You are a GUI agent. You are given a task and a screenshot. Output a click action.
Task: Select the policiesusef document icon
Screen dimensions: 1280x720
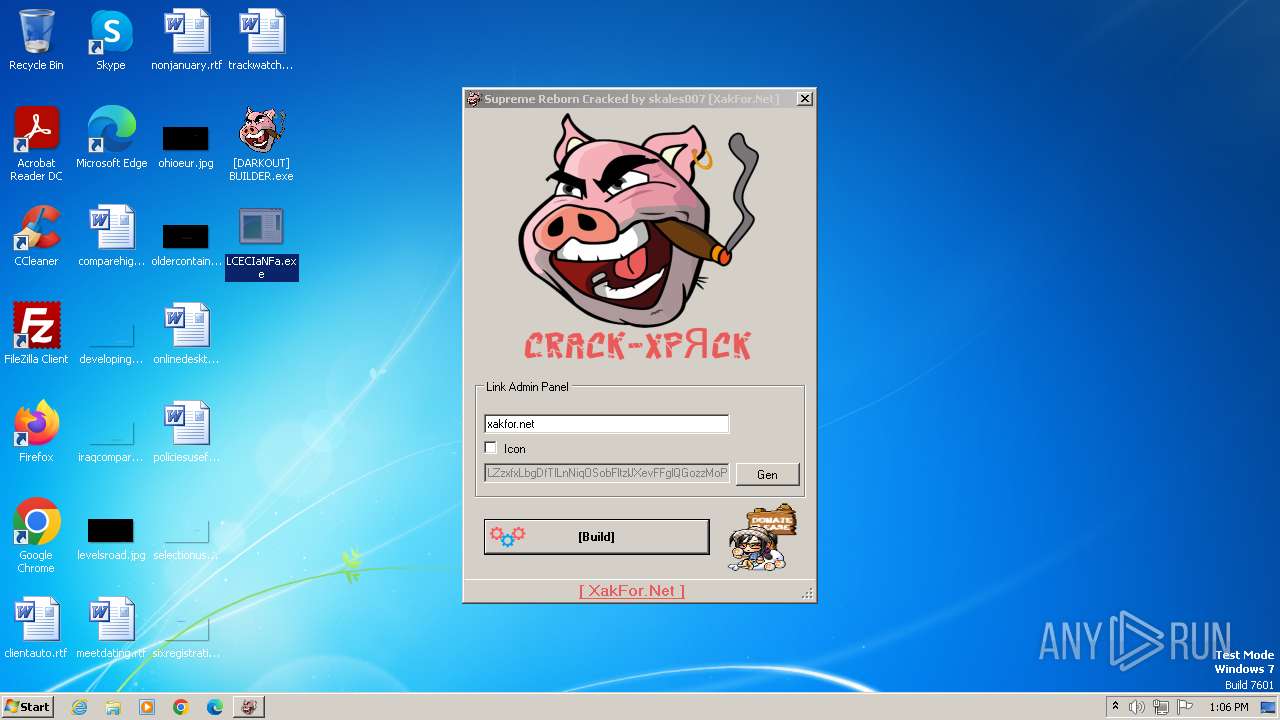pyautogui.click(x=186, y=432)
